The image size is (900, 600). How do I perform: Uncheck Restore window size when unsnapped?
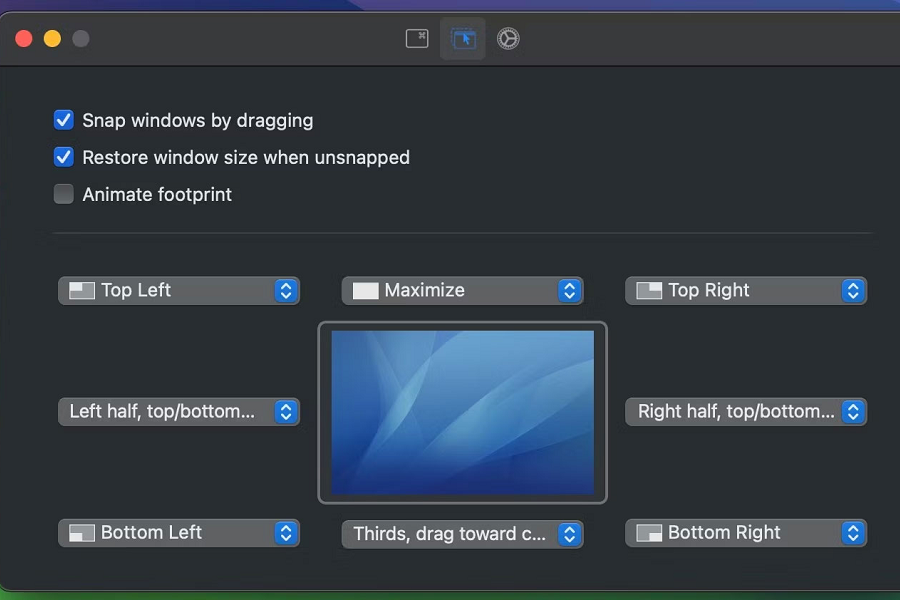point(64,158)
